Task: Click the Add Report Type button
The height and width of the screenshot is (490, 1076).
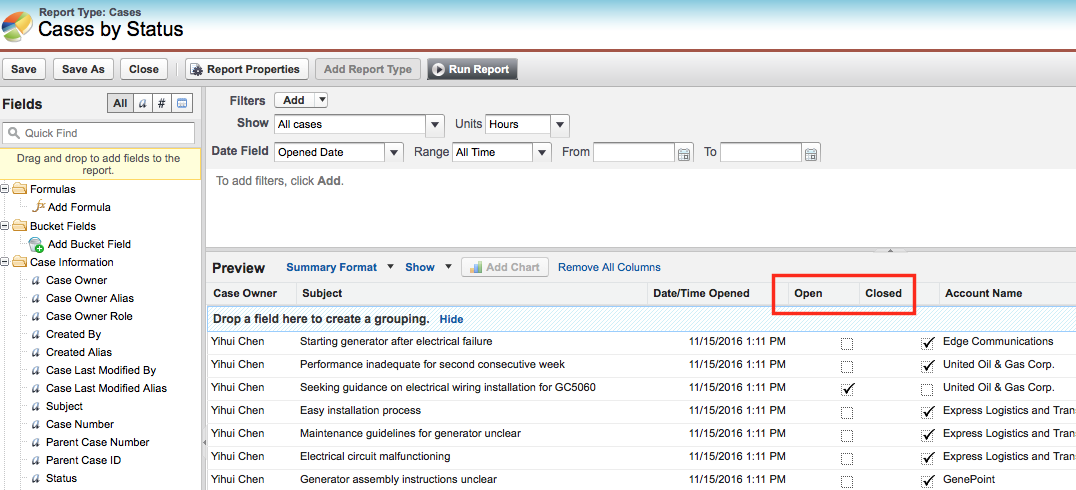Action: (368, 69)
